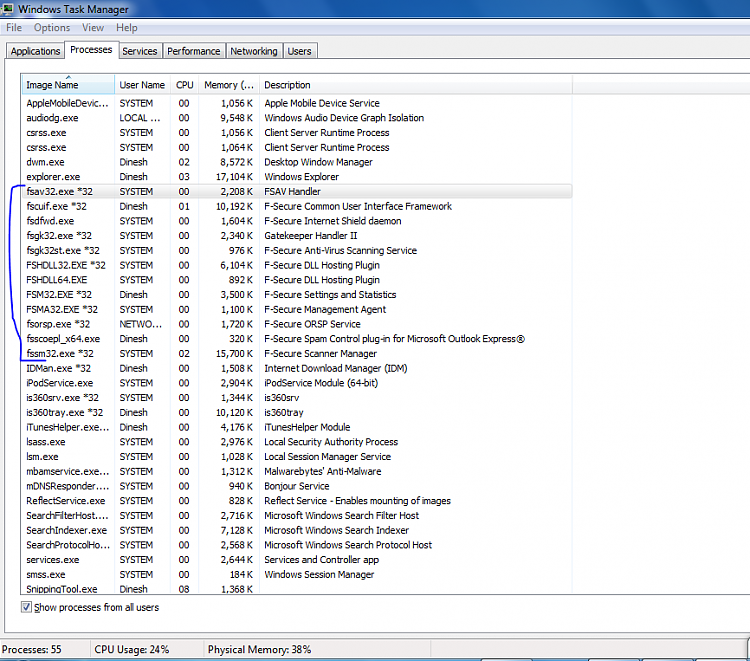This screenshot has height=661, width=750.
Task: Click the Internet Download Manager (IDM) description
Action: [x=336, y=368]
